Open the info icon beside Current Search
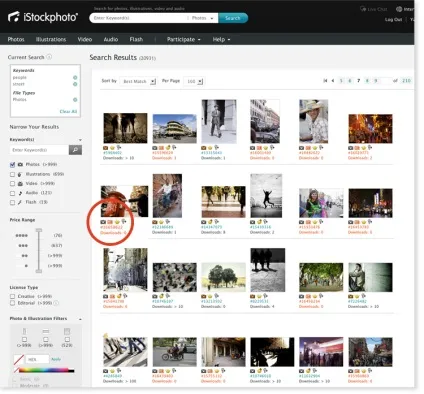 coord(49,57)
